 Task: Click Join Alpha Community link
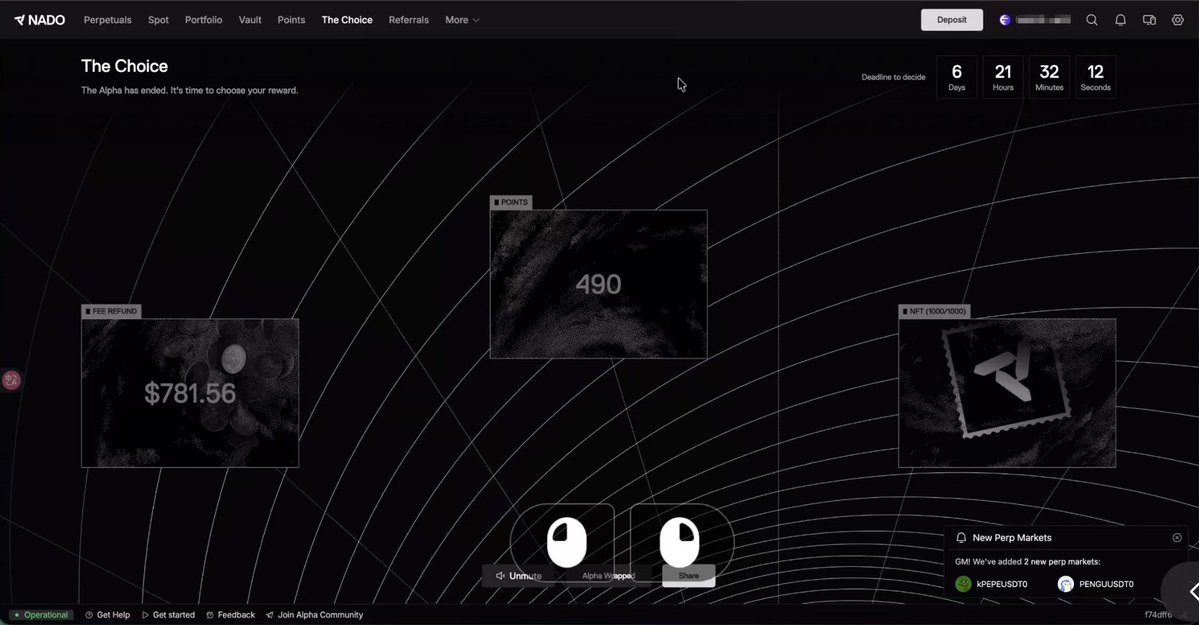coord(314,615)
